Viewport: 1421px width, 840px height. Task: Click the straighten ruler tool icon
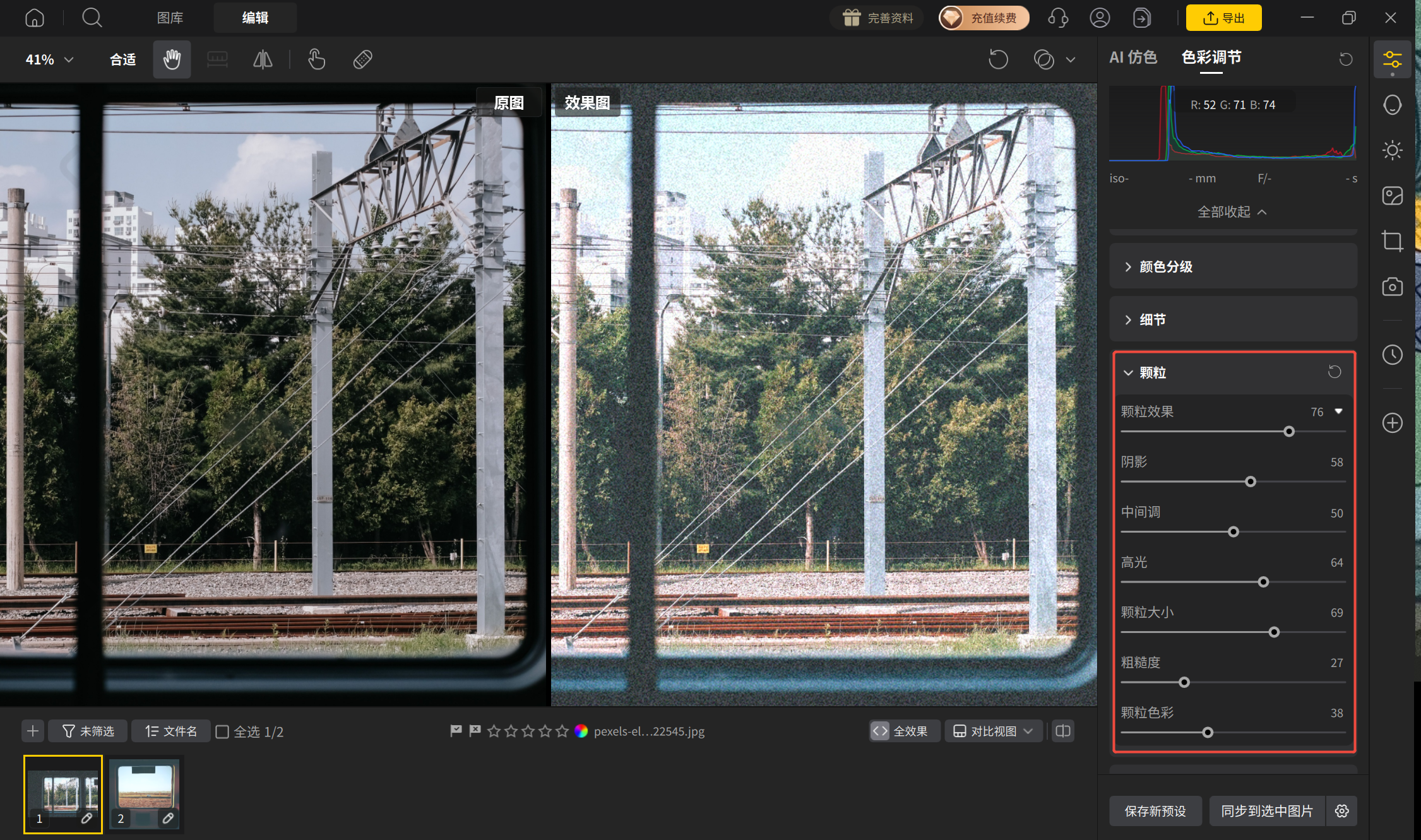coord(217,59)
